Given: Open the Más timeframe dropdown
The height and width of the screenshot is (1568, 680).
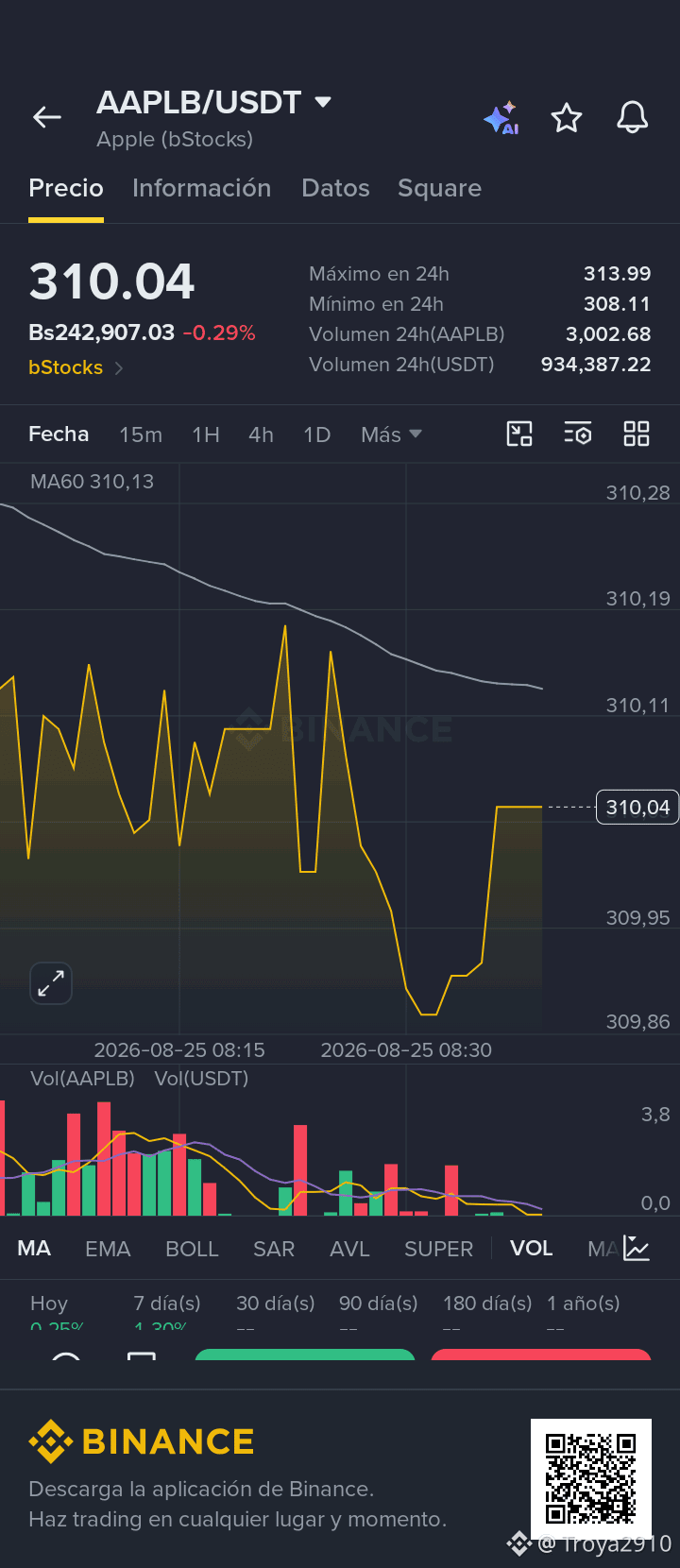Looking at the screenshot, I should (391, 435).
